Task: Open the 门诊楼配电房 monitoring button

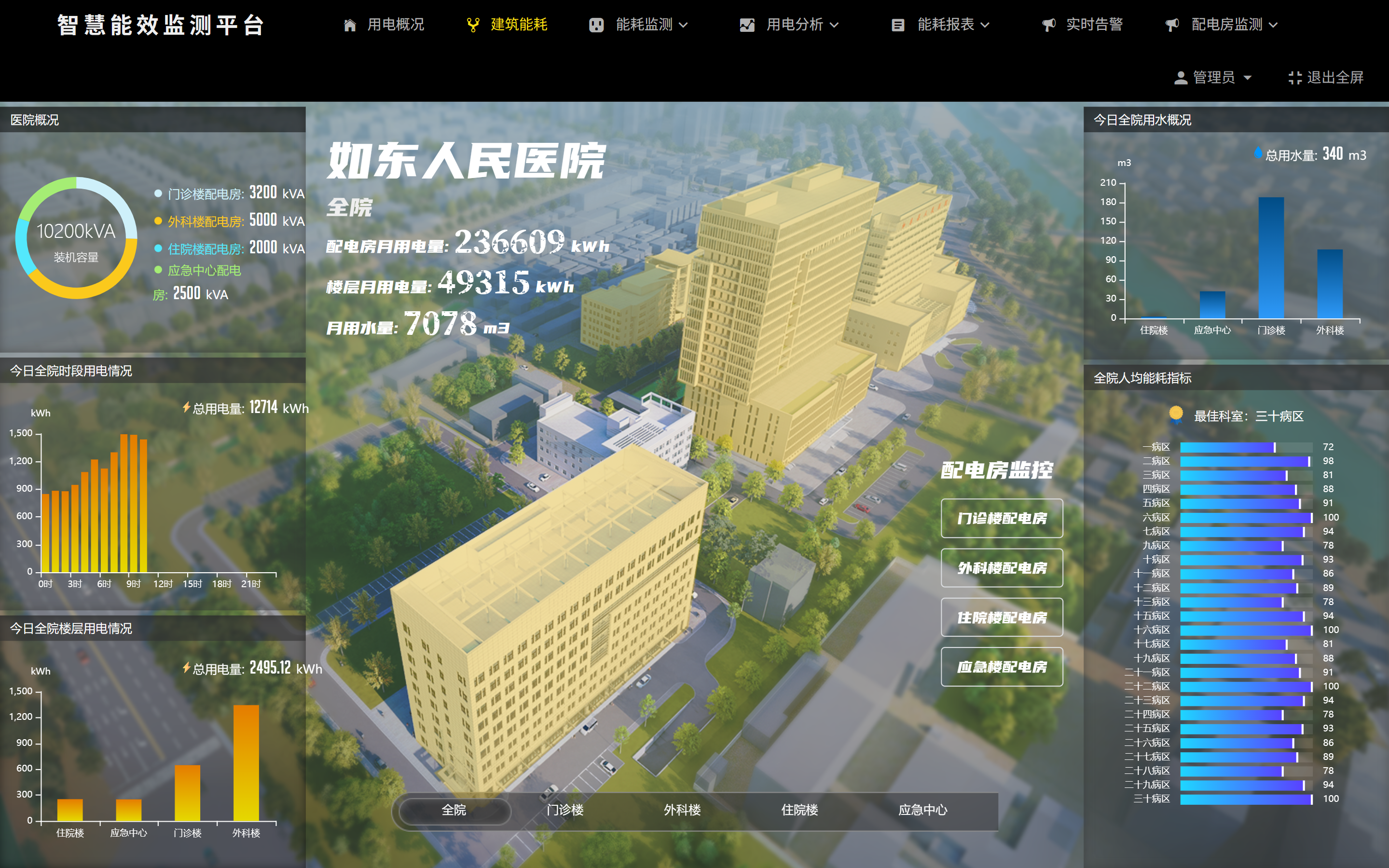Action: pos(1002,518)
